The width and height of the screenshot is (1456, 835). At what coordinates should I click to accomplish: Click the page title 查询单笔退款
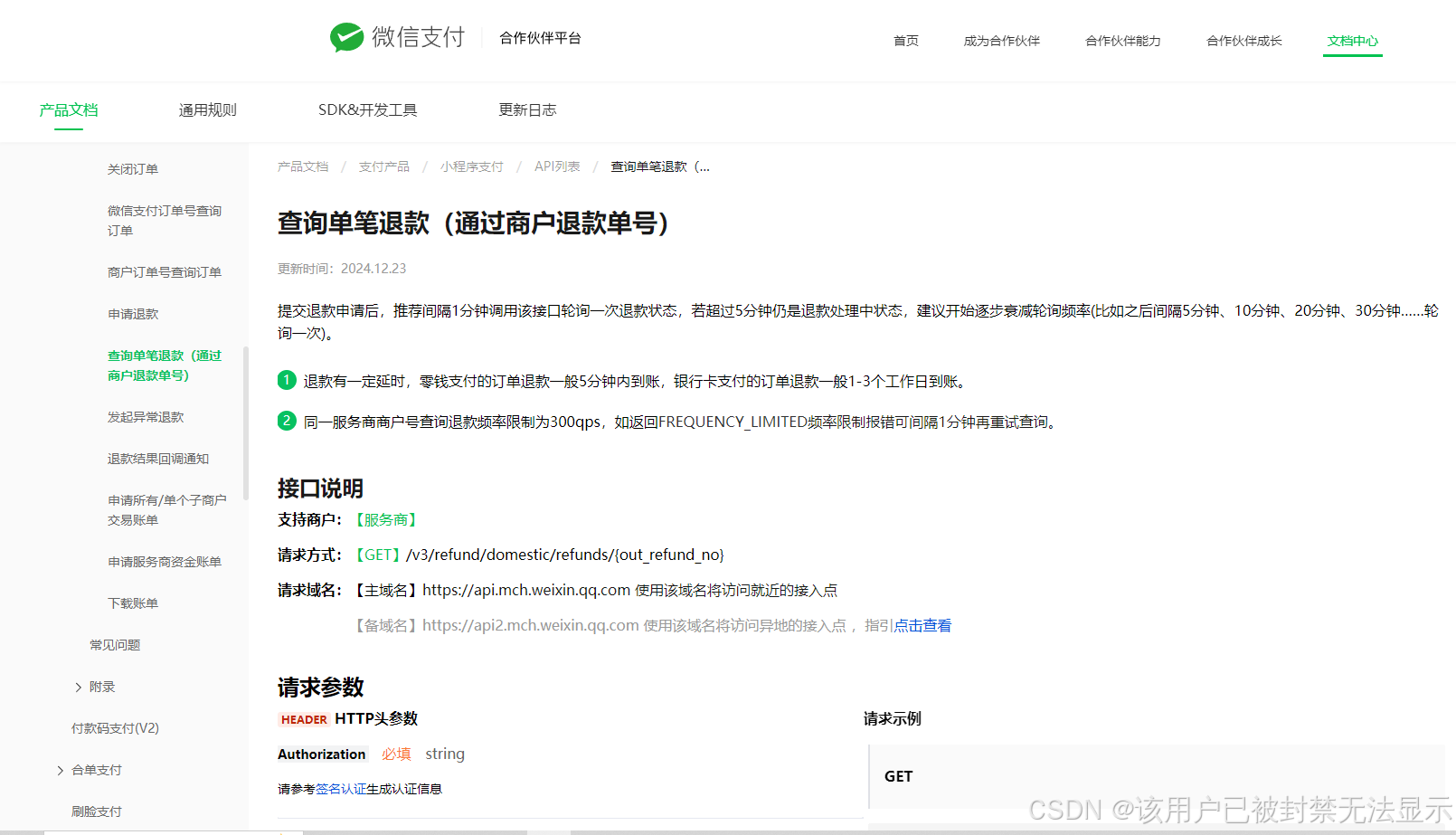click(x=474, y=223)
